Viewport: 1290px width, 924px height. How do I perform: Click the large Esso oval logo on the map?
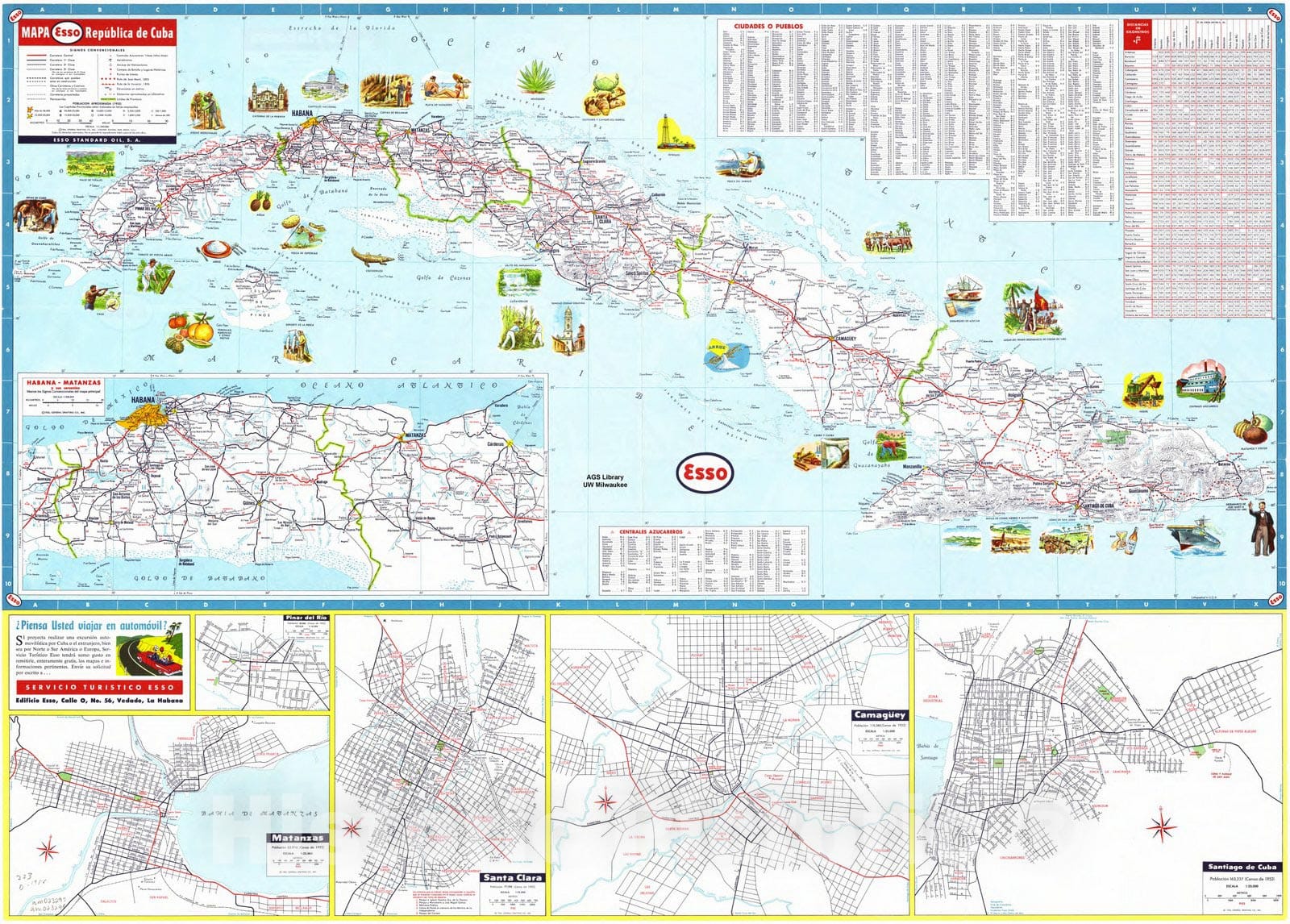(x=705, y=473)
